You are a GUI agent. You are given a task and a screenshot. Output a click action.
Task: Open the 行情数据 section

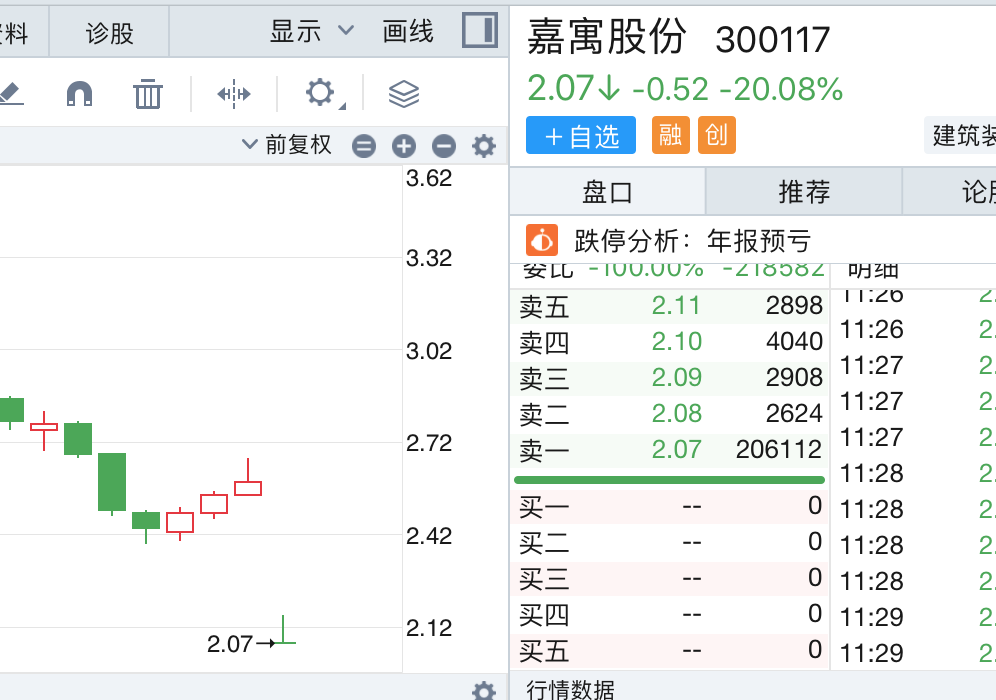coord(570,690)
